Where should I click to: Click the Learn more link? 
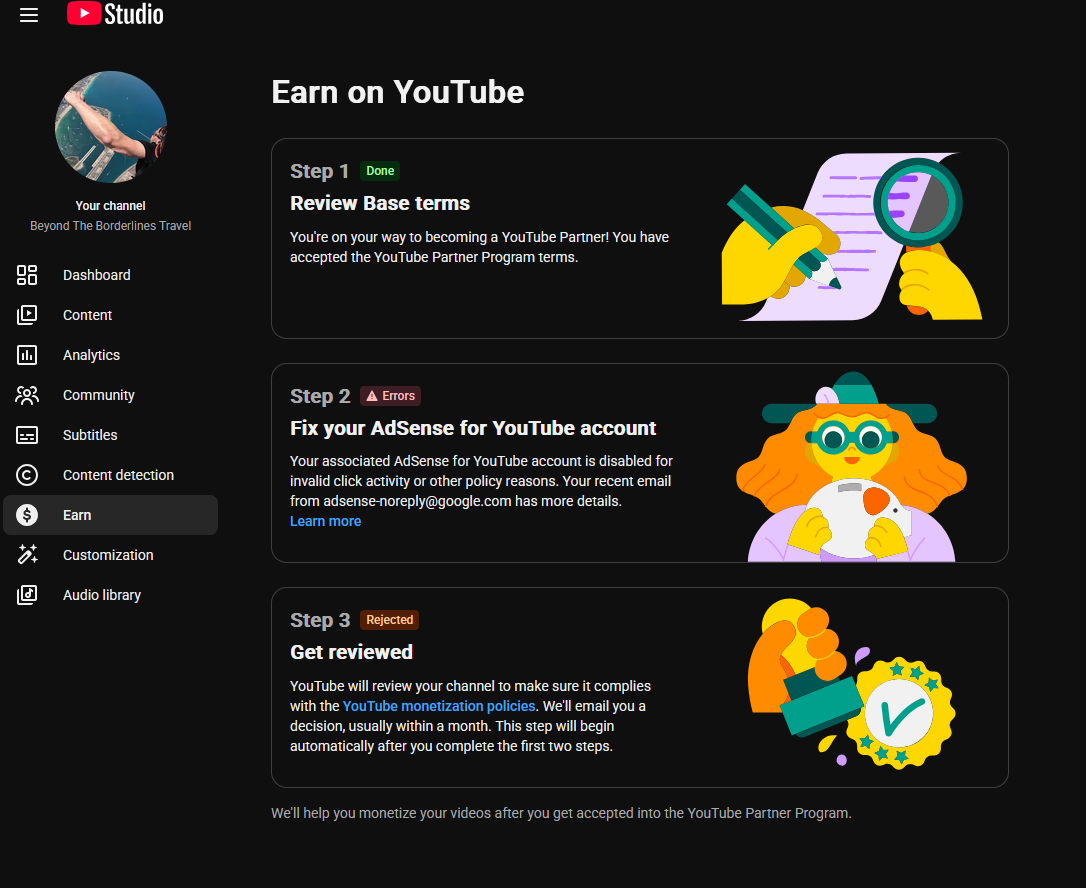tap(326, 521)
